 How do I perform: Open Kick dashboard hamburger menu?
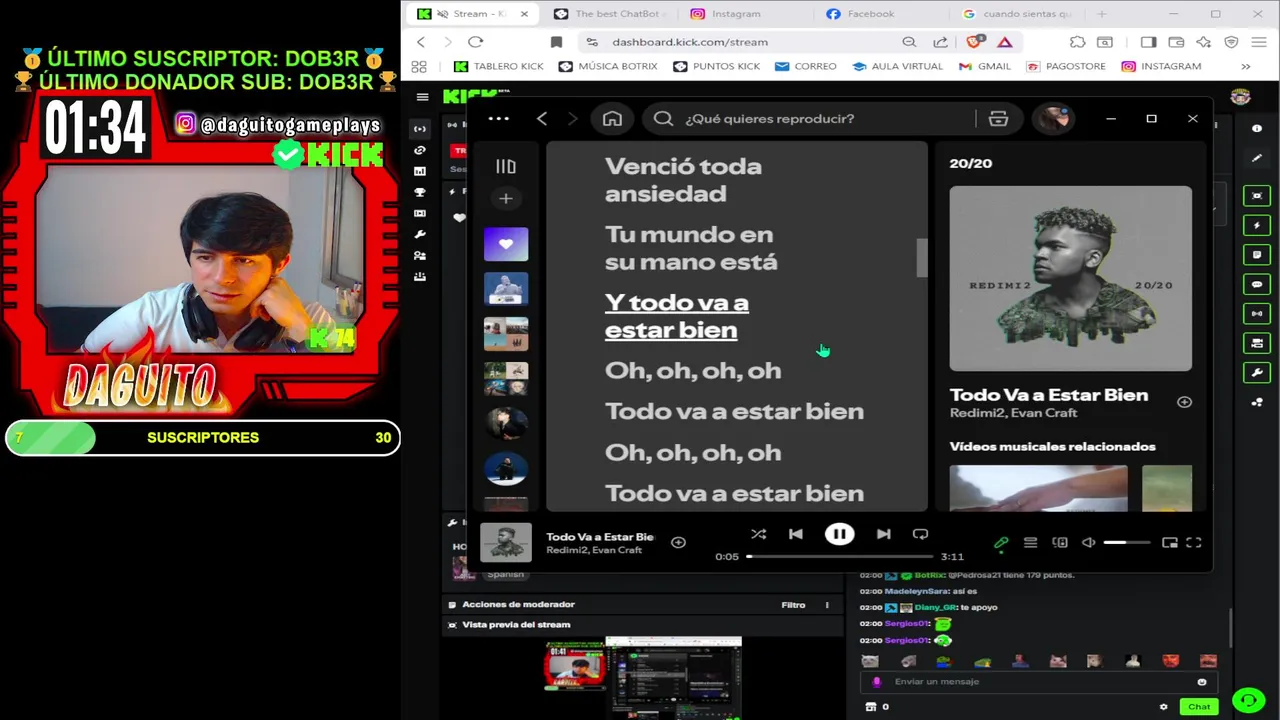click(422, 97)
